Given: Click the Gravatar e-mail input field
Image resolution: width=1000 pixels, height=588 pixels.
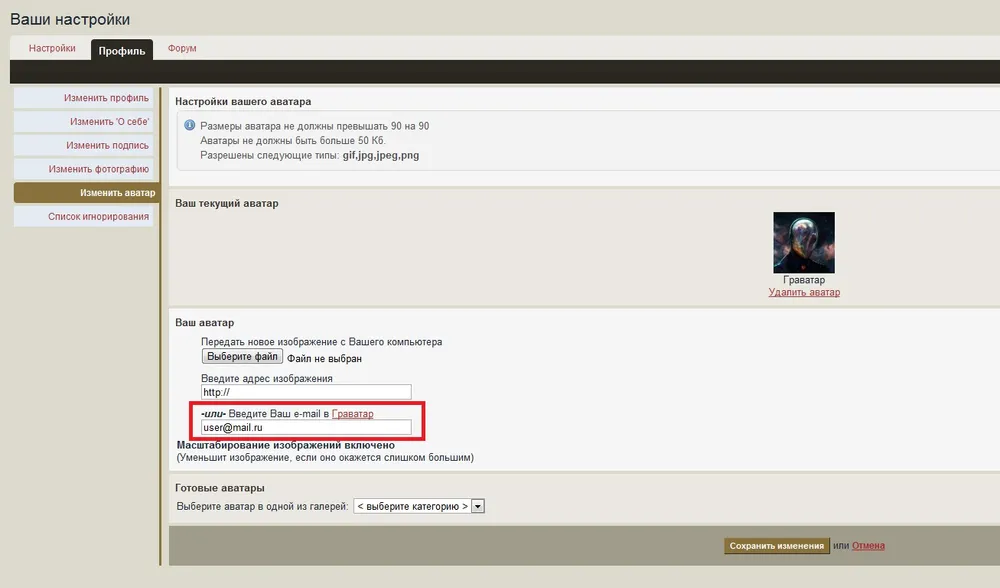Looking at the screenshot, I should [x=306, y=428].
